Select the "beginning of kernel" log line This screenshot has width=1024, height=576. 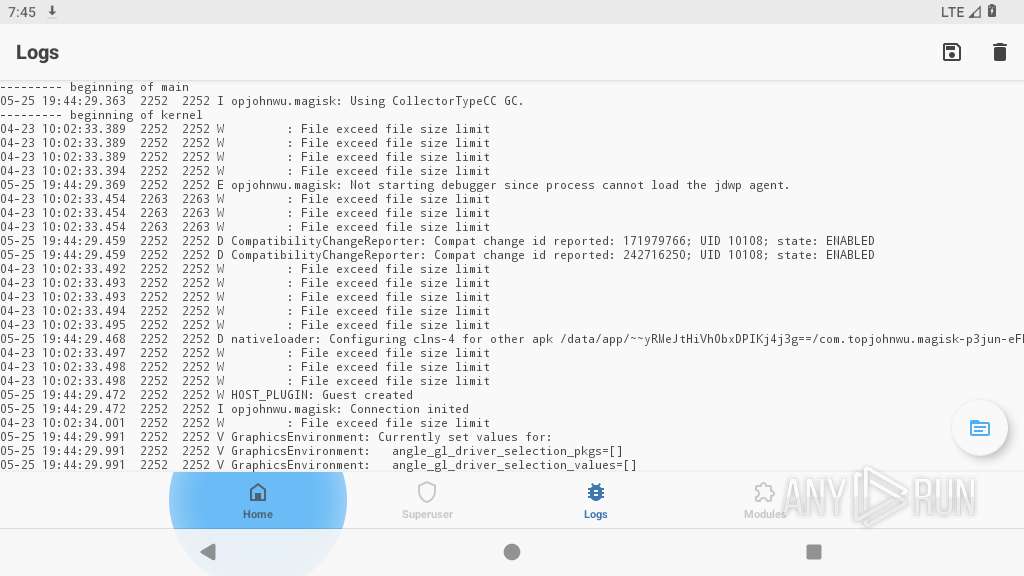tap(101, 115)
